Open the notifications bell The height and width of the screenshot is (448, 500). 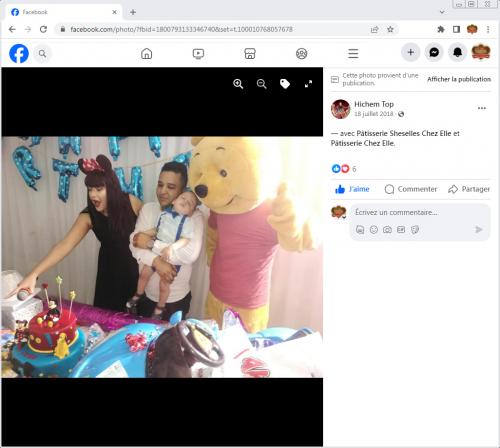(457, 52)
